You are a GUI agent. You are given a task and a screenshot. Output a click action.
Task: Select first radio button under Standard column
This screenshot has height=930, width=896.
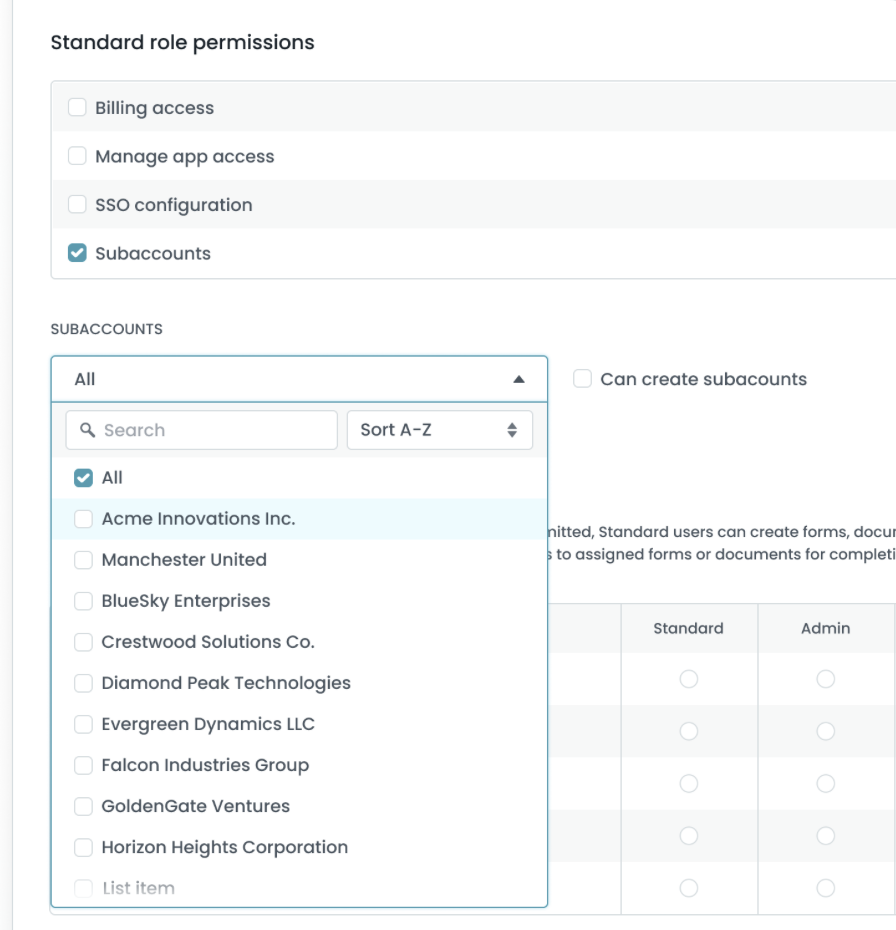tap(688, 679)
